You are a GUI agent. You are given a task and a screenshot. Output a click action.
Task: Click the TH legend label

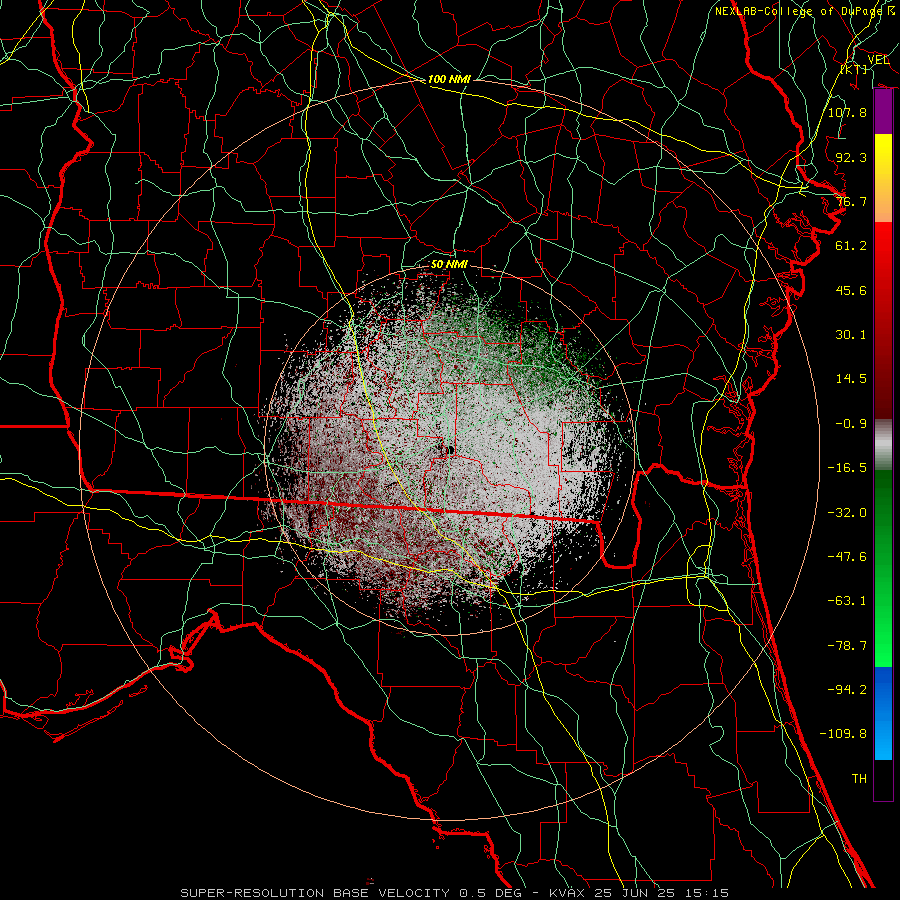[859, 779]
